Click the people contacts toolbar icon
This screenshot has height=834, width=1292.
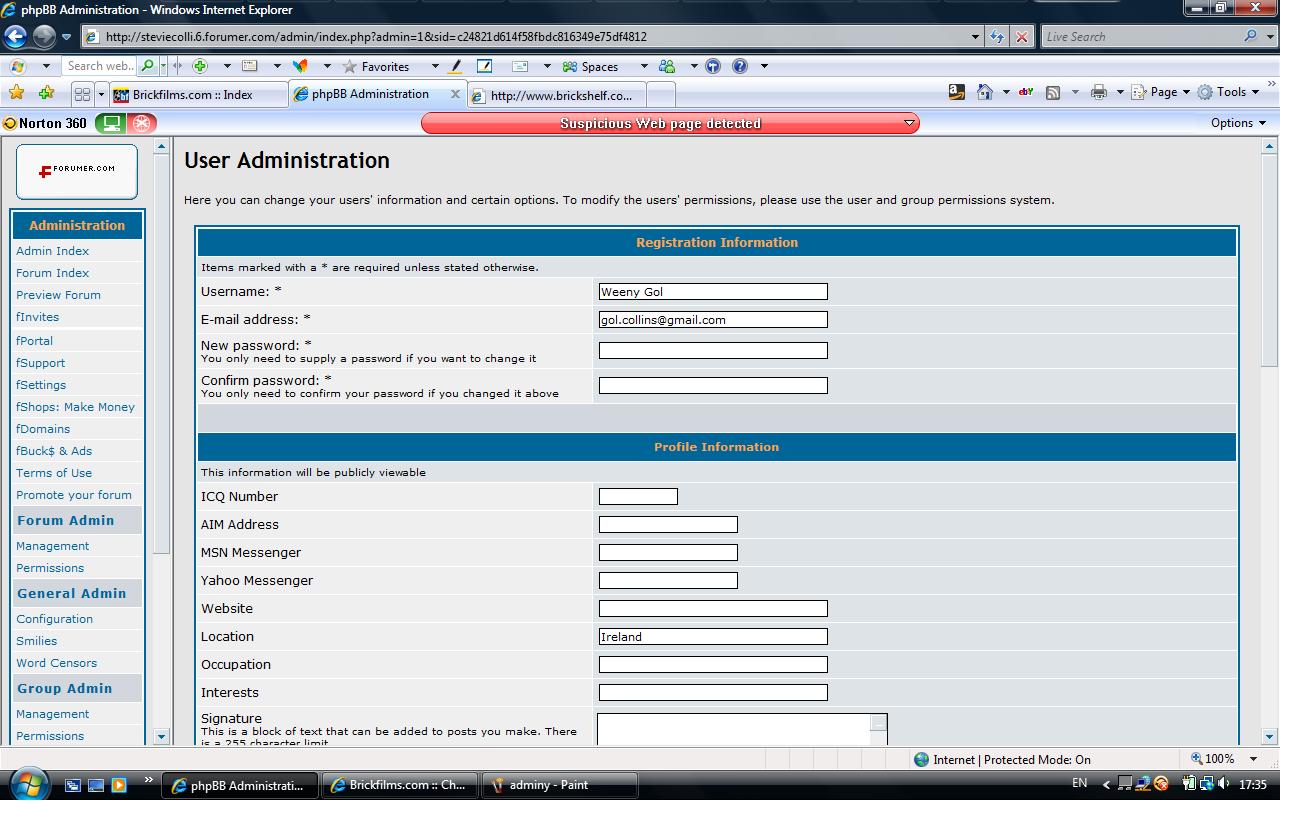click(x=667, y=66)
